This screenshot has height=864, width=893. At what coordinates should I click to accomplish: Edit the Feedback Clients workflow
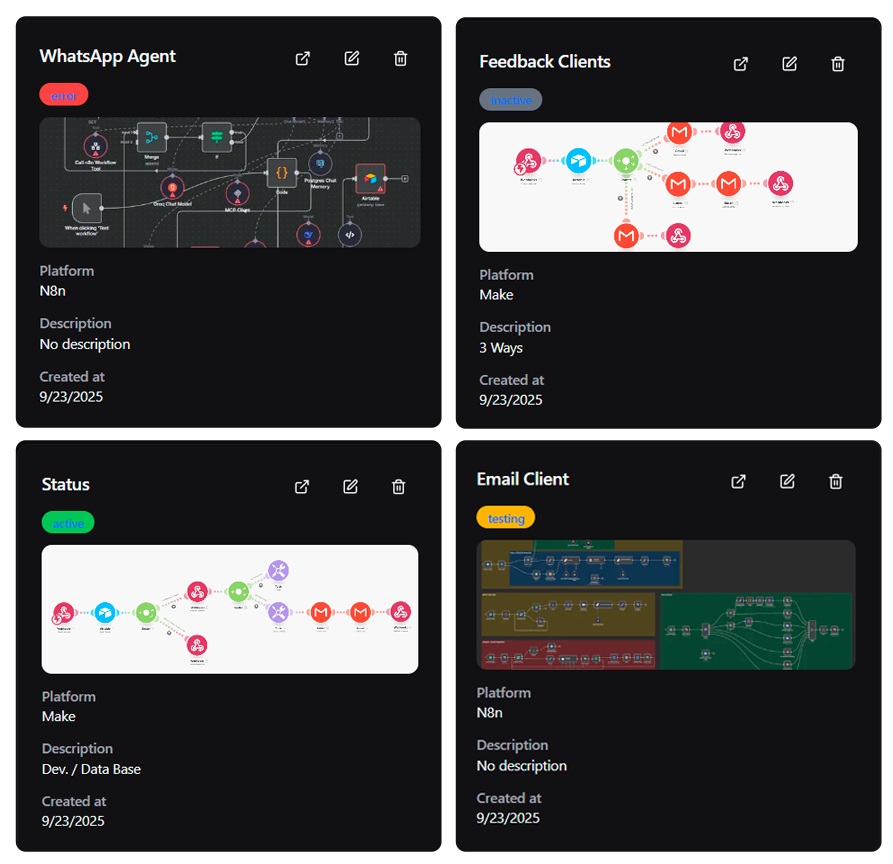[790, 64]
